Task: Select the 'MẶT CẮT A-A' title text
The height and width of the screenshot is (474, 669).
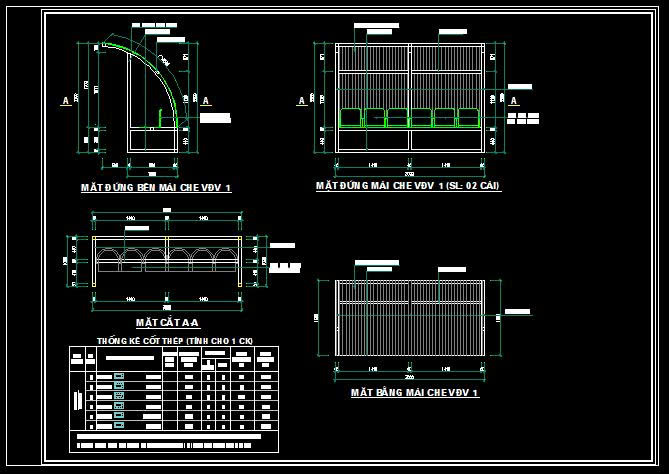Action: pyautogui.click(x=168, y=323)
